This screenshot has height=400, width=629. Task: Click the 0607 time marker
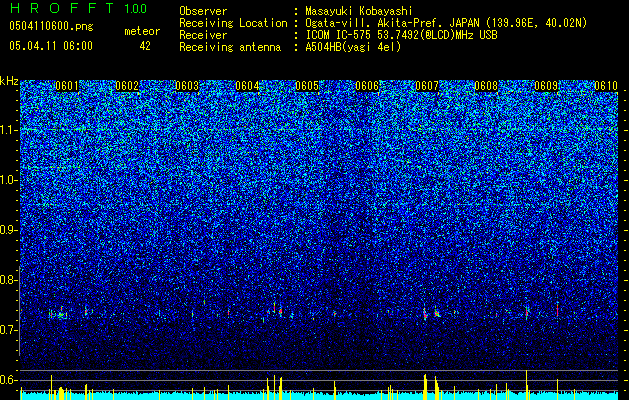click(427, 86)
